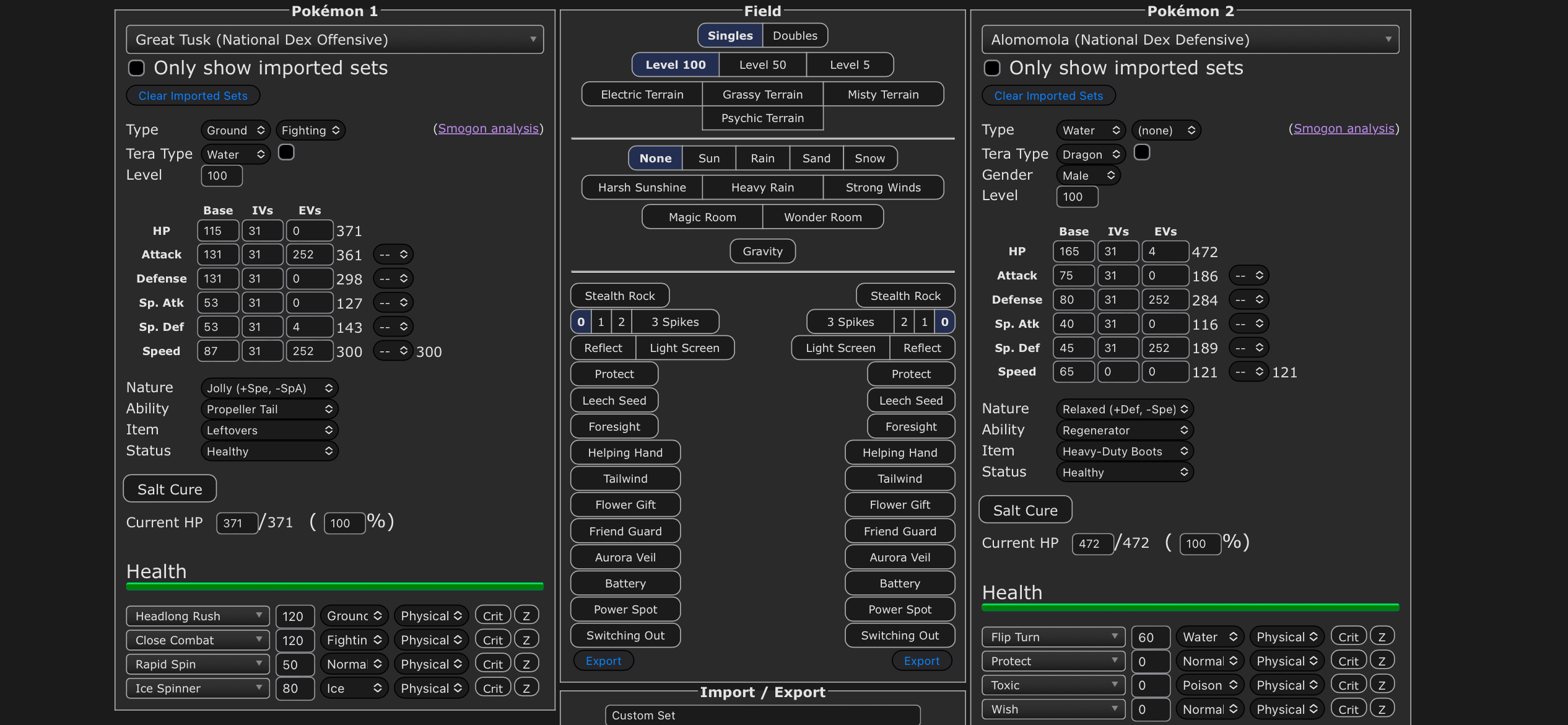Toggle Crit for Headlong Rush
The width and height of the screenshot is (1568, 725).
point(493,616)
